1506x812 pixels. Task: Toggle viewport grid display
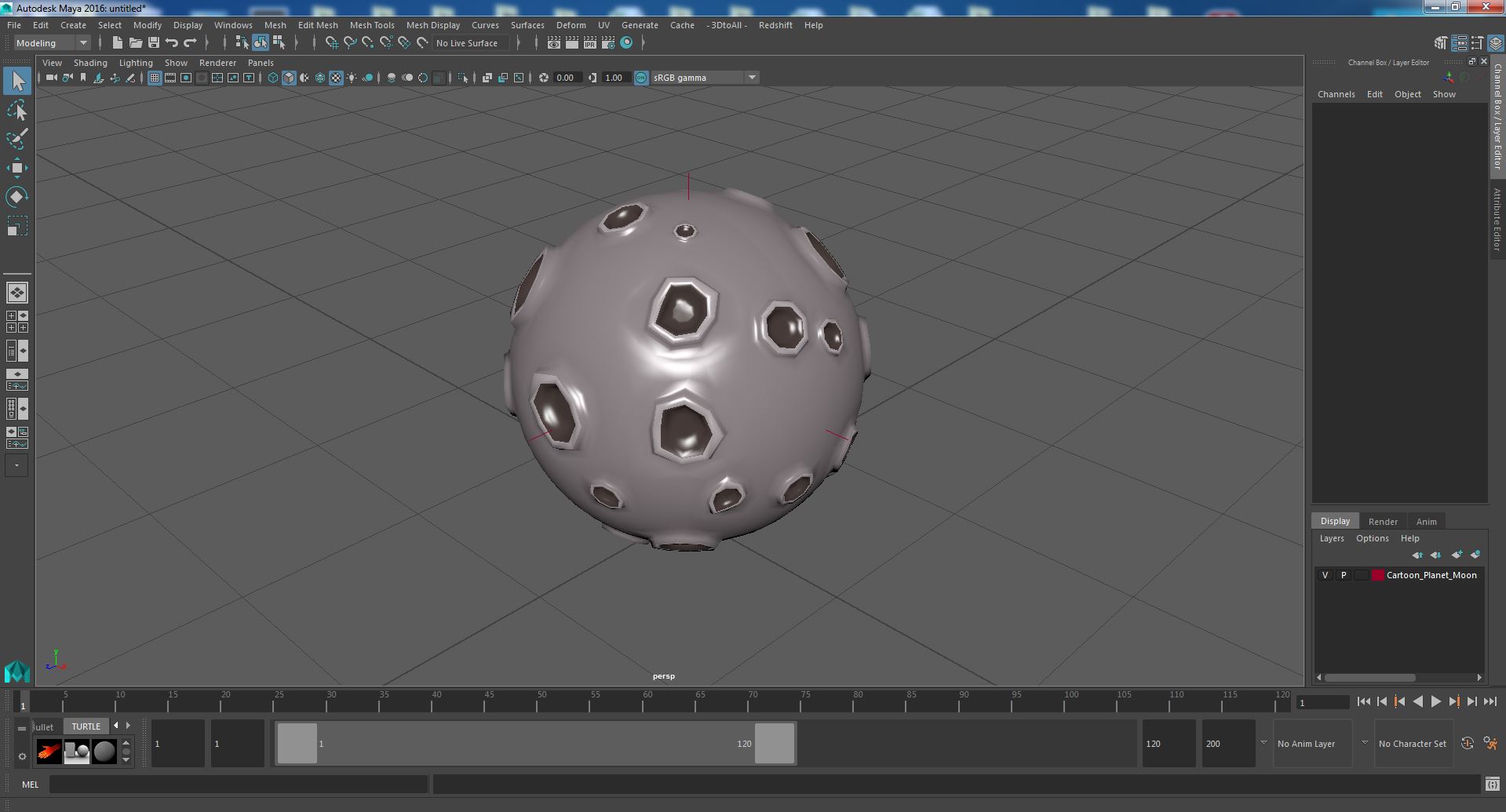pyautogui.click(x=155, y=78)
